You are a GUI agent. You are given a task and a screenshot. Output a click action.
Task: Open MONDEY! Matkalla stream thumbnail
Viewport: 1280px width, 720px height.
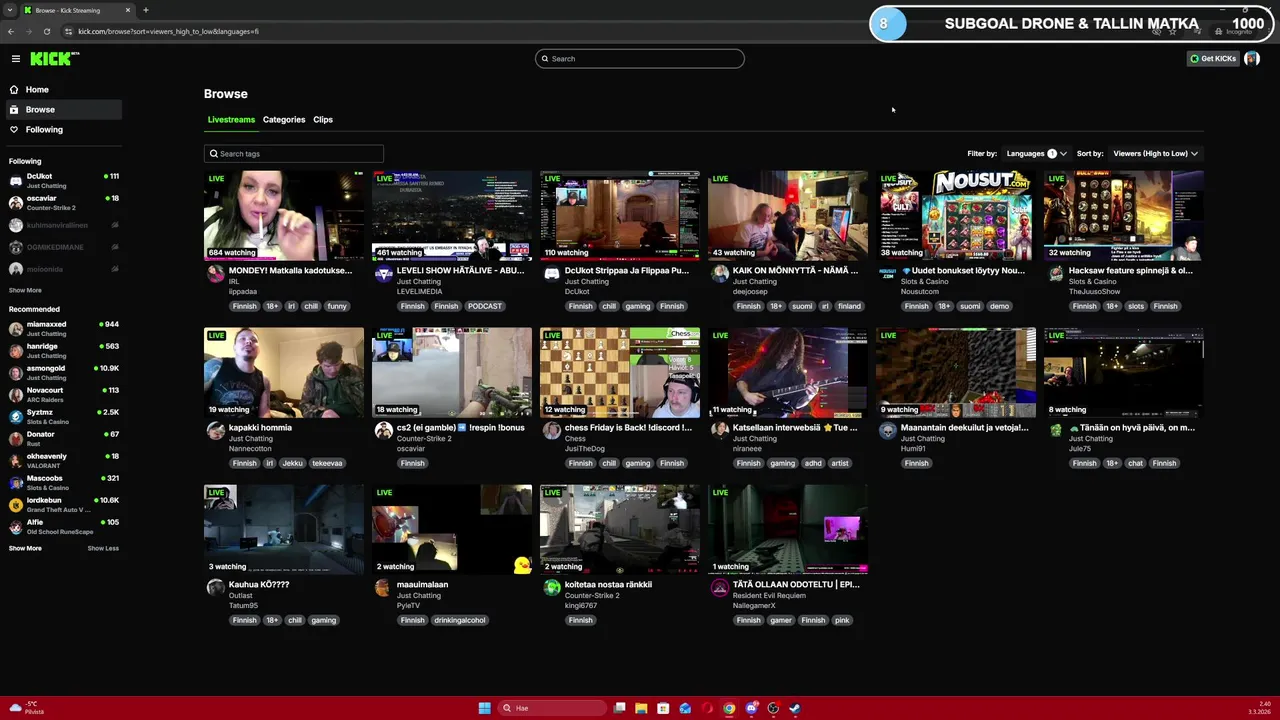click(284, 215)
